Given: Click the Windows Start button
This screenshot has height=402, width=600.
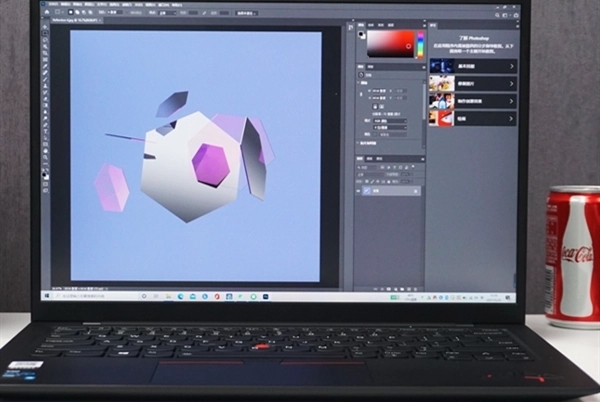Looking at the screenshot, I should point(47,296).
